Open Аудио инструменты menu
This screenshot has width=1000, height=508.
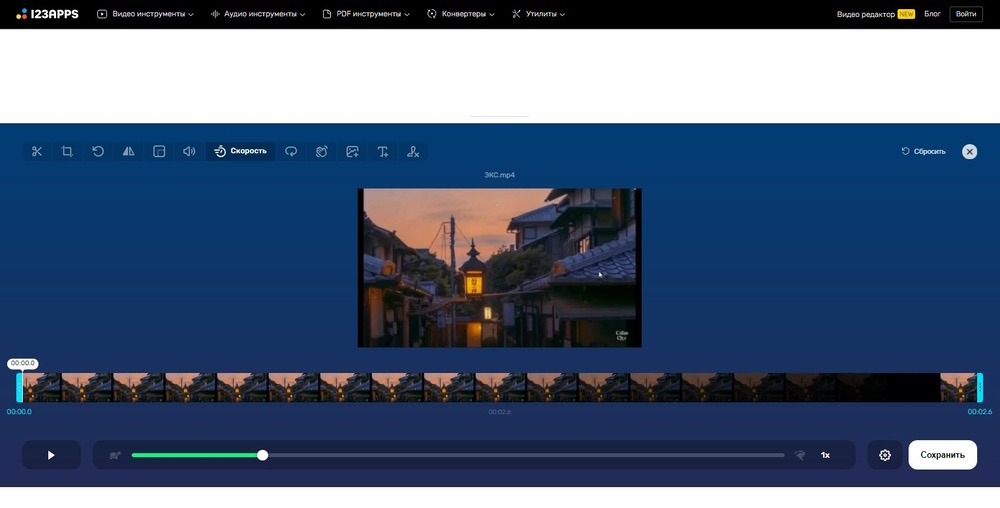point(258,14)
